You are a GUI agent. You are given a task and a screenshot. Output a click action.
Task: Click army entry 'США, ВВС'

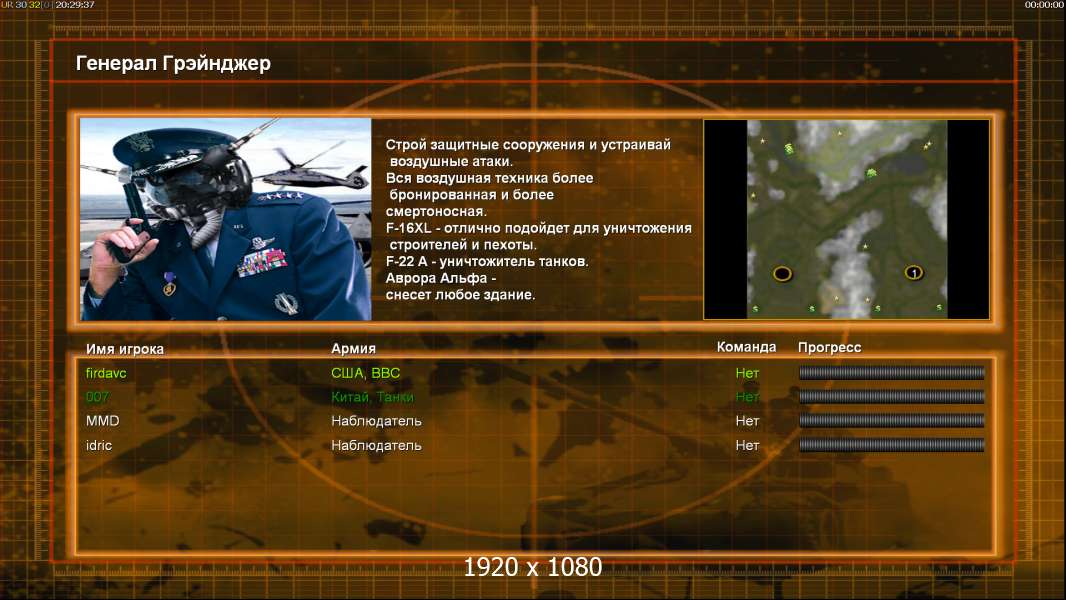click(x=365, y=373)
